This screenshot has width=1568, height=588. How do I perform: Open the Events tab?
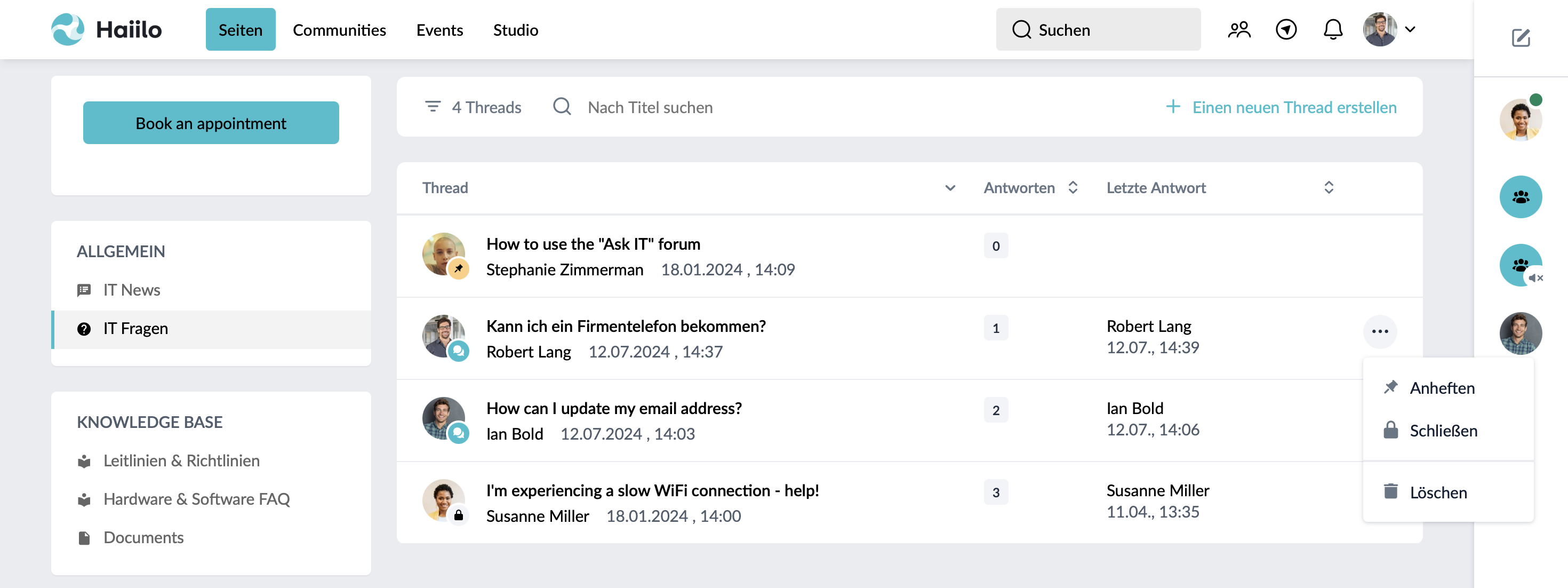coord(439,29)
